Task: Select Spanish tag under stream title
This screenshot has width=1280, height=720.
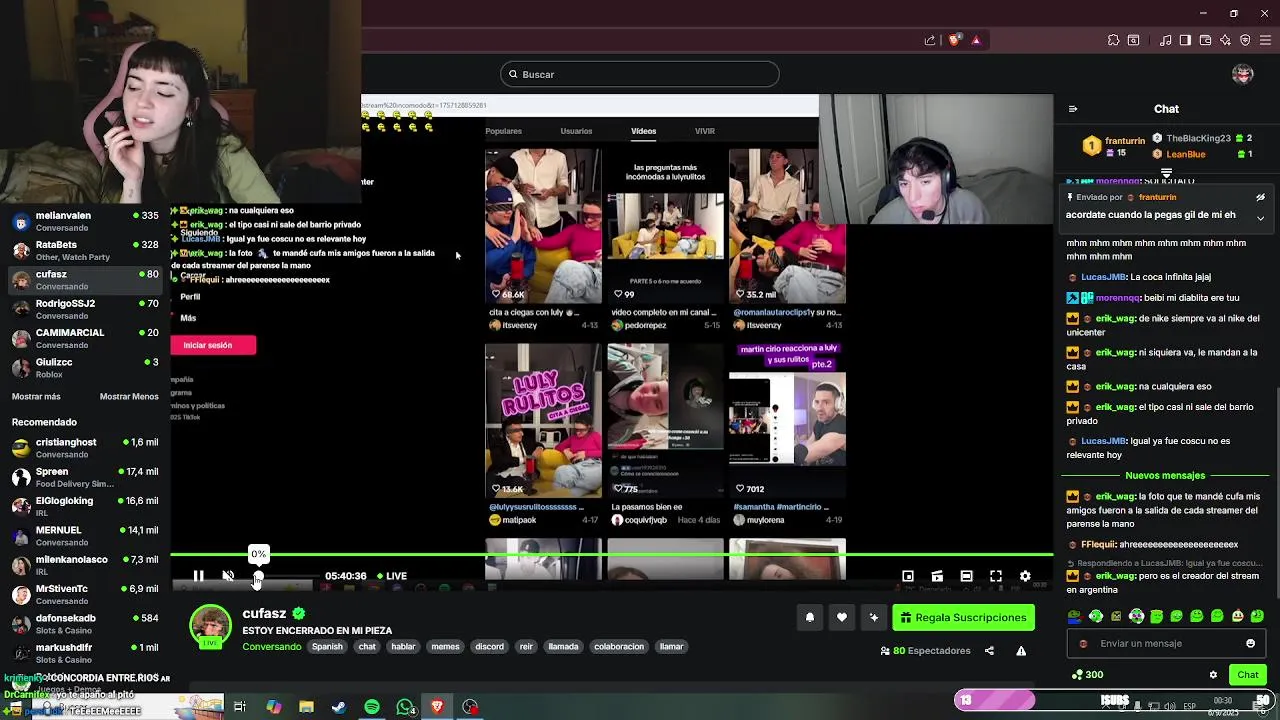Action: (327, 647)
